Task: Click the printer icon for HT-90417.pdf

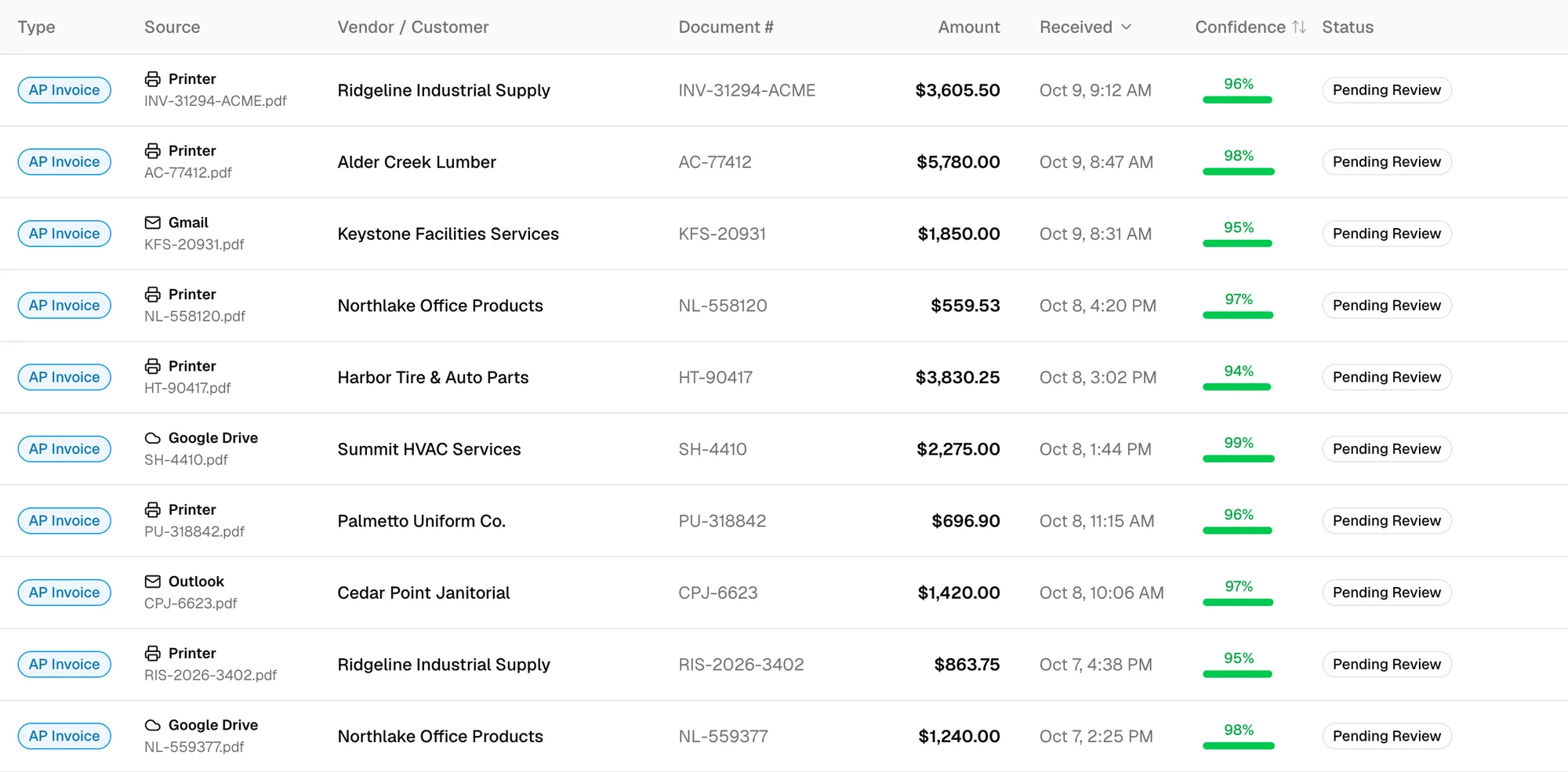Action: point(153,366)
